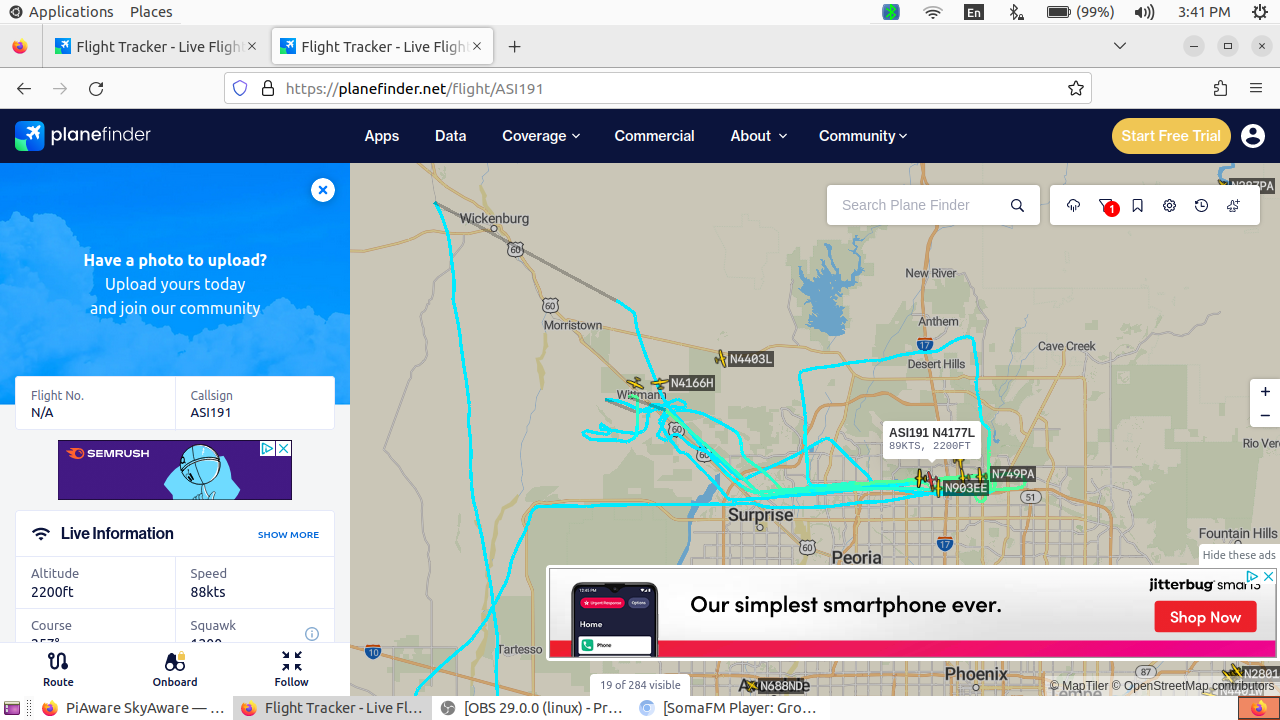The height and width of the screenshot is (720, 1280).
Task: Focus the Search Plane Finder field
Action: (917, 205)
